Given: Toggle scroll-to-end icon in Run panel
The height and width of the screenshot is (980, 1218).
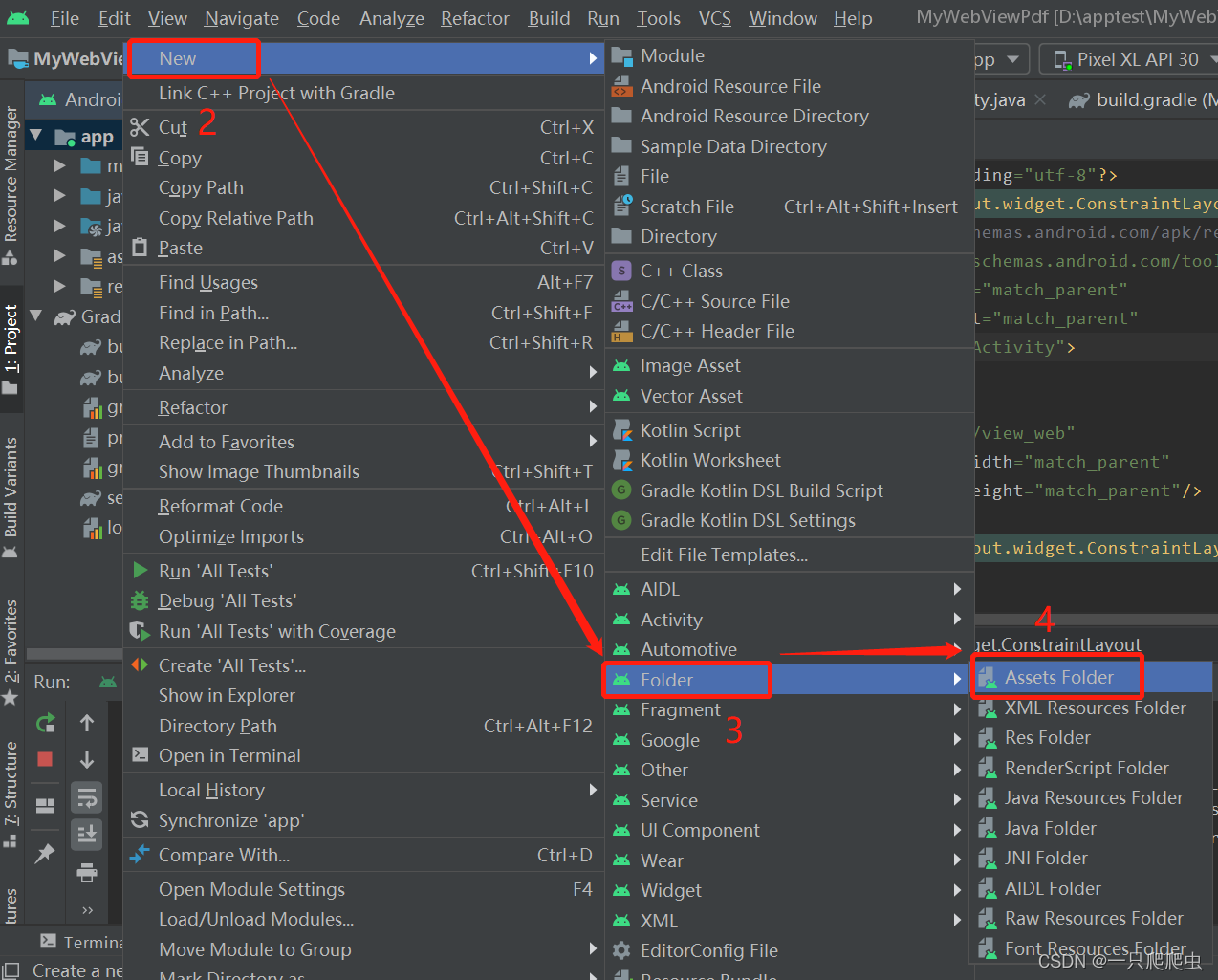Looking at the screenshot, I should [87, 835].
